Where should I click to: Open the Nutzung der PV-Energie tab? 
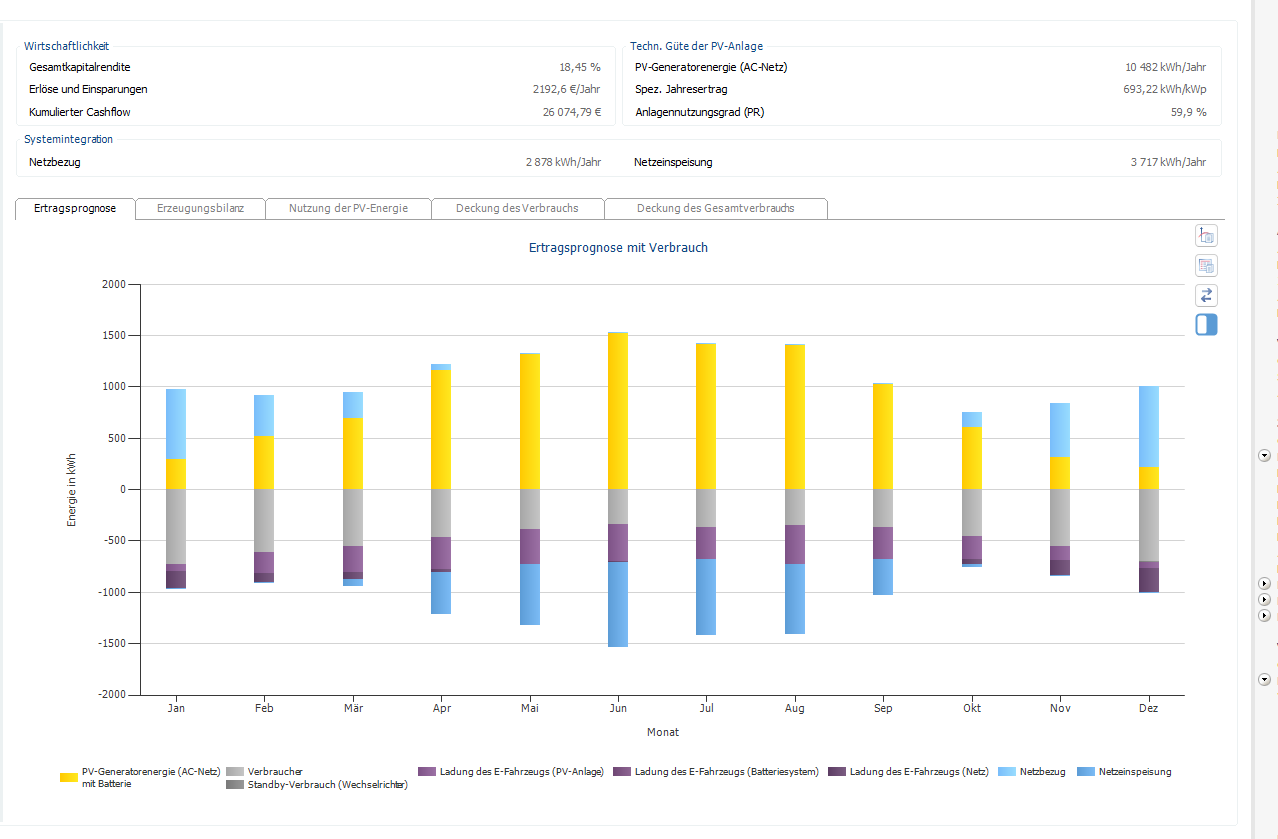click(x=348, y=208)
